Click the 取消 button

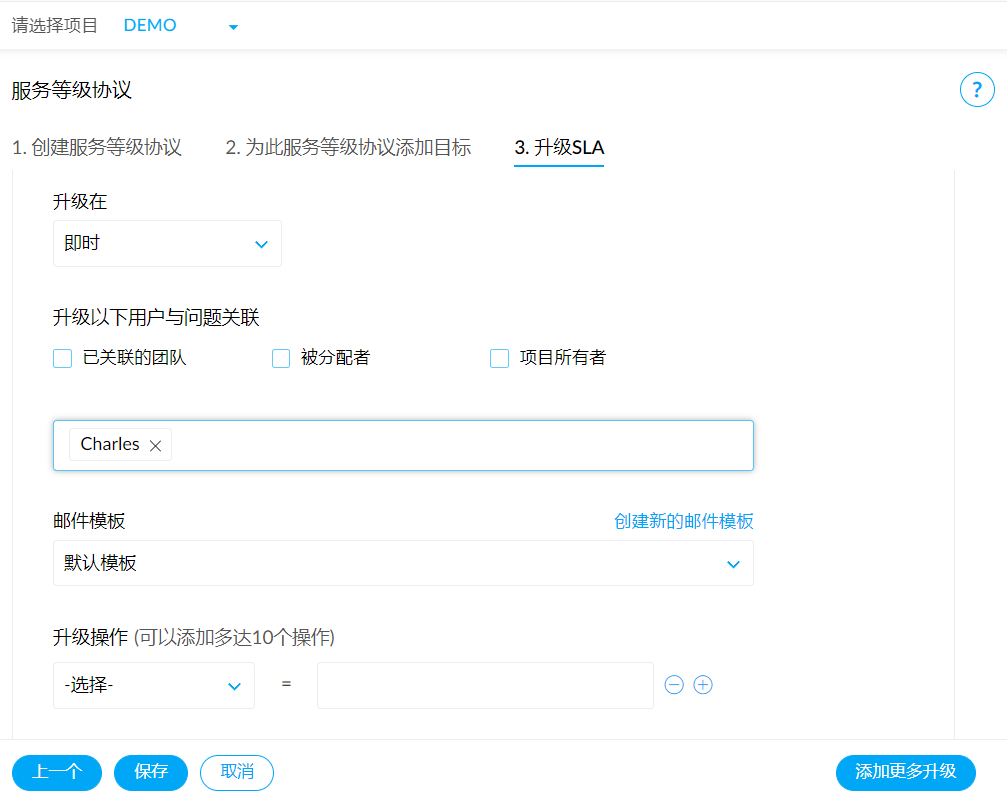pos(237,772)
